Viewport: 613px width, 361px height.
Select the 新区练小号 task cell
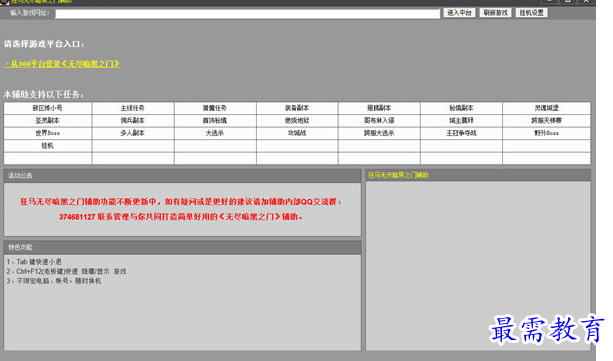click(48, 108)
